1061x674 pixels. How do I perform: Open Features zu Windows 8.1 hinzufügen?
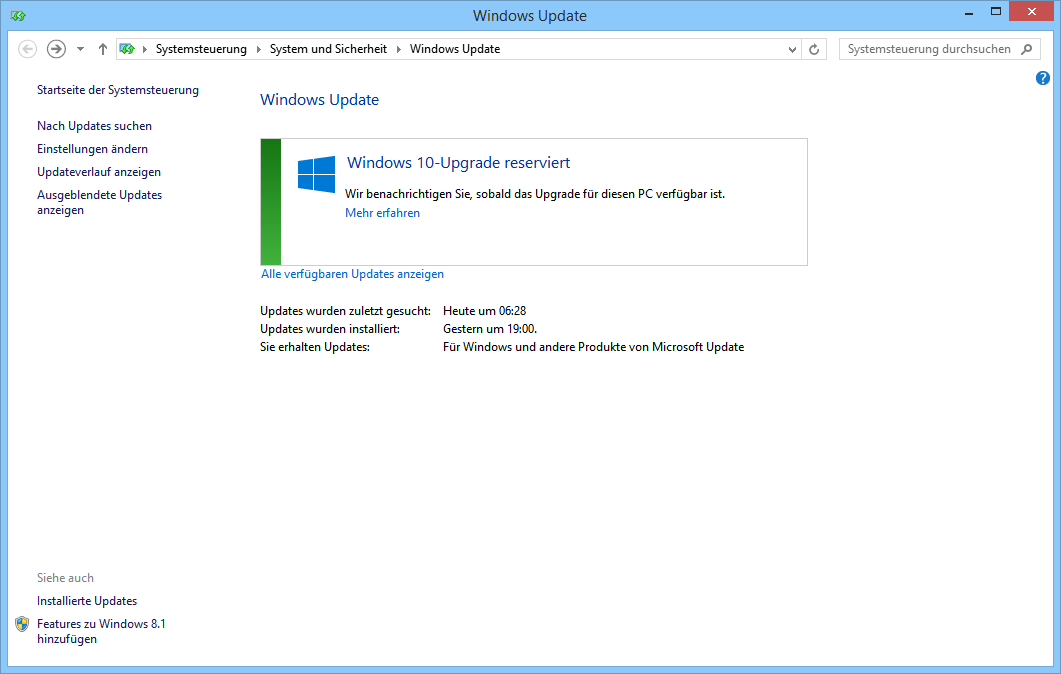pos(101,631)
